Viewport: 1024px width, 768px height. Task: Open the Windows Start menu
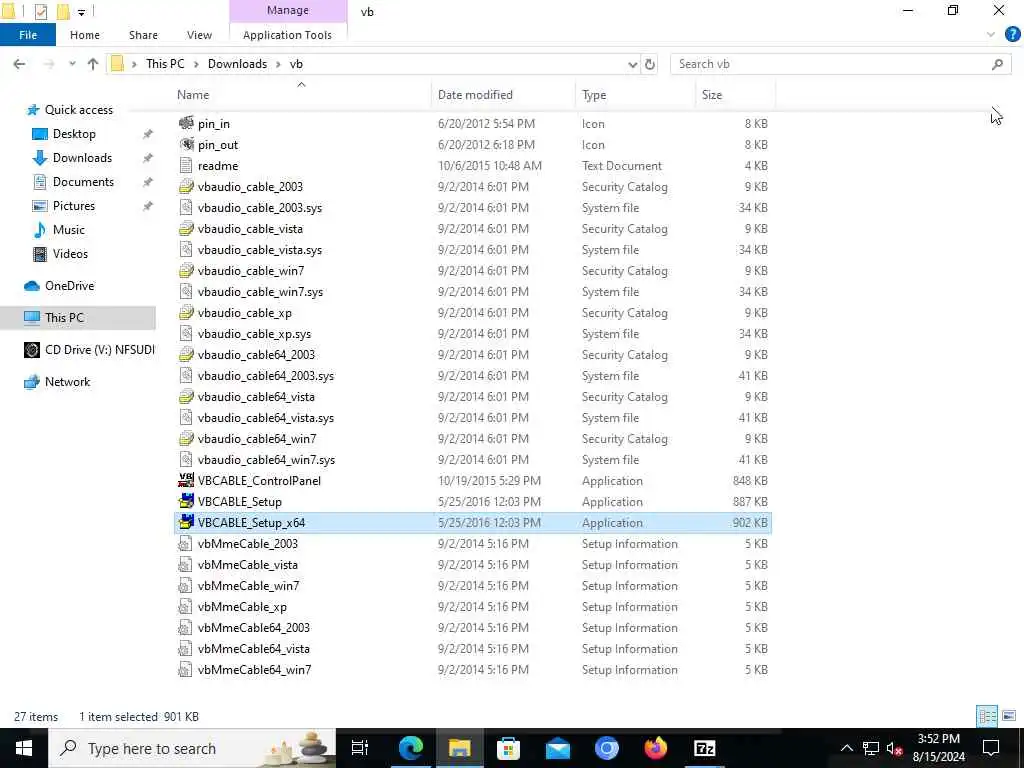[24, 748]
